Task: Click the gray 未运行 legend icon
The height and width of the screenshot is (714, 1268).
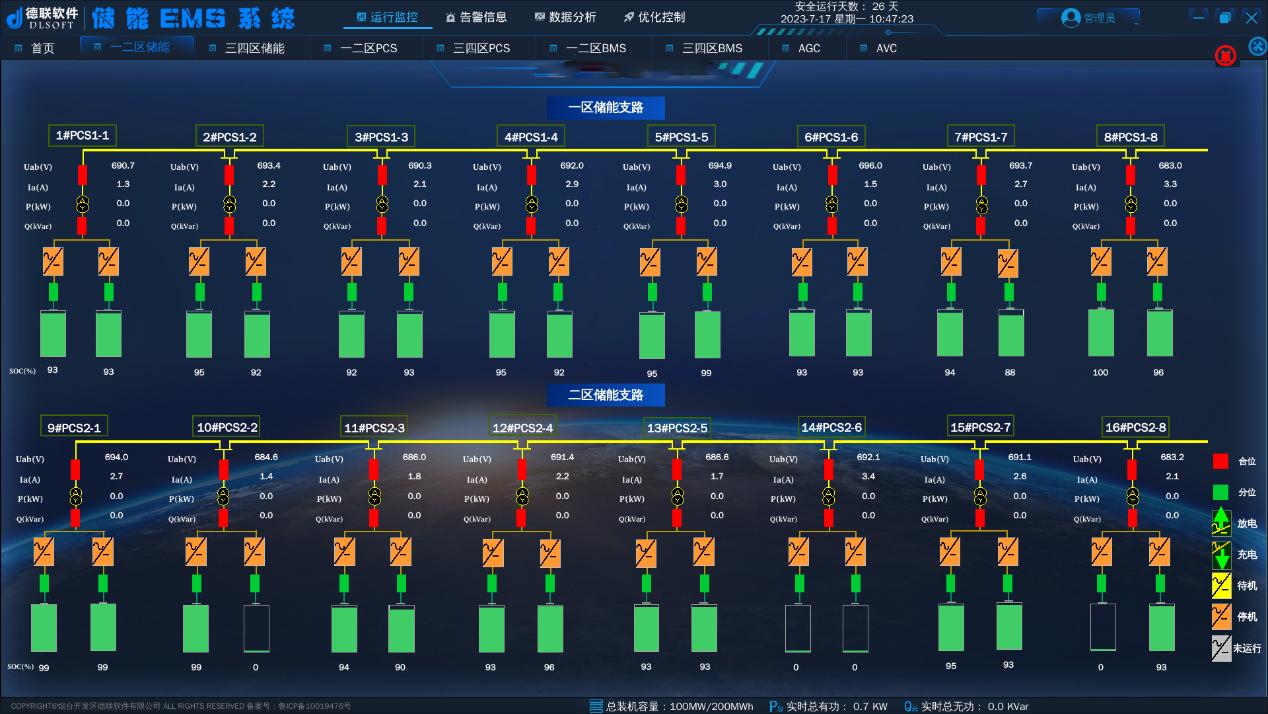Action: [x=1221, y=648]
